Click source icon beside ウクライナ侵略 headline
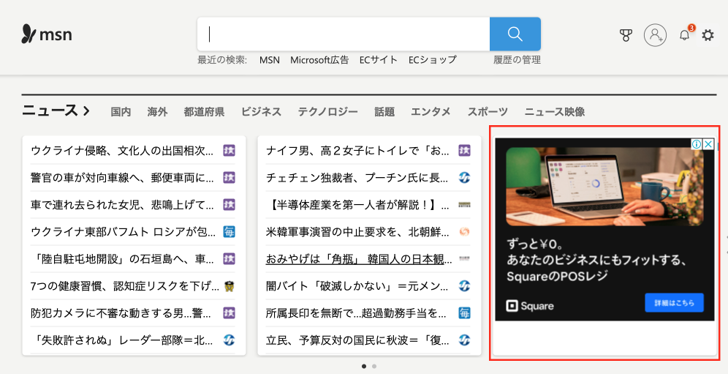The height and width of the screenshot is (374, 728). [x=229, y=150]
